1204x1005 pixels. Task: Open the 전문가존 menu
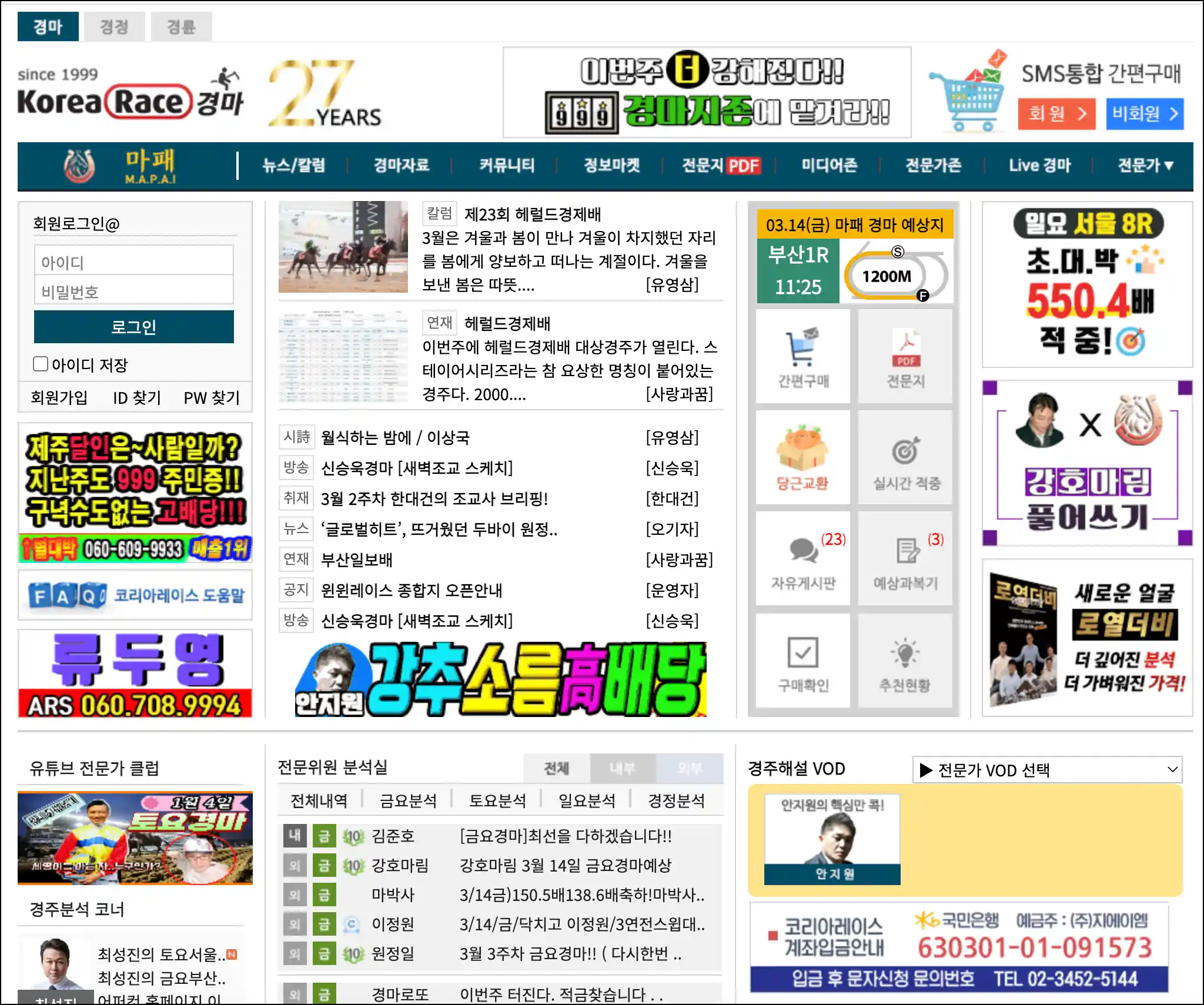coord(934,166)
